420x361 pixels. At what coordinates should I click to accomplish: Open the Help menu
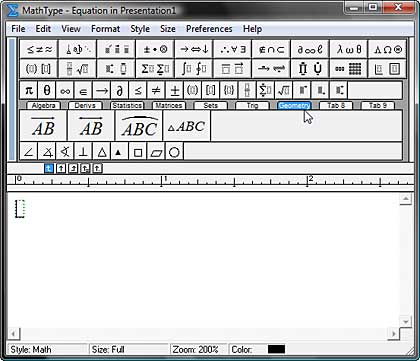252,29
